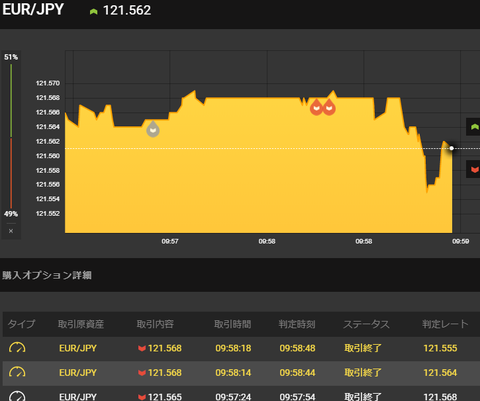This screenshot has height=401, width=480.
Task: Click the green up arrow High button
Action: pos(473,127)
